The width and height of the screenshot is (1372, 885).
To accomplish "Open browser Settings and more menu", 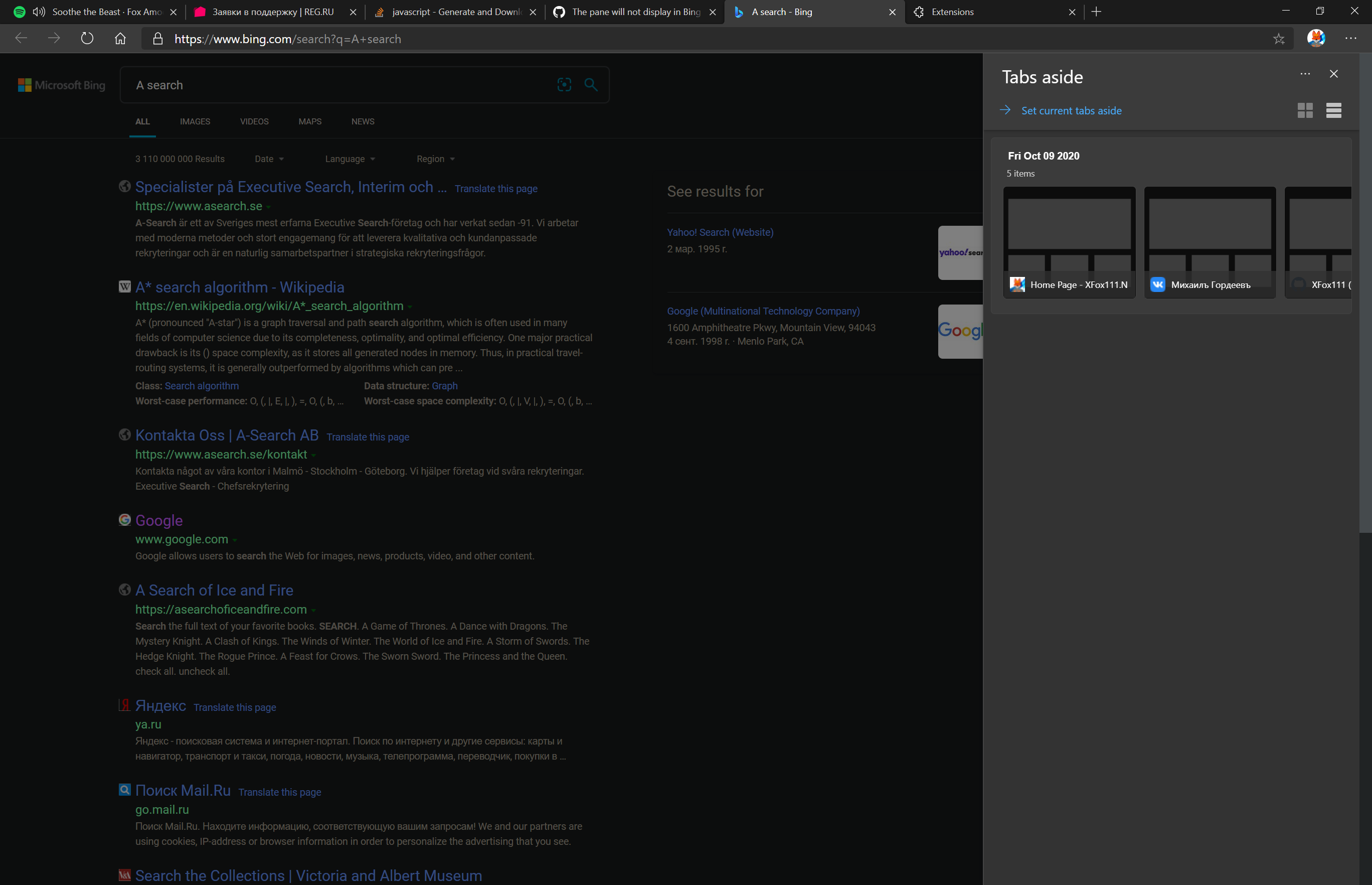I will [1350, 39].
